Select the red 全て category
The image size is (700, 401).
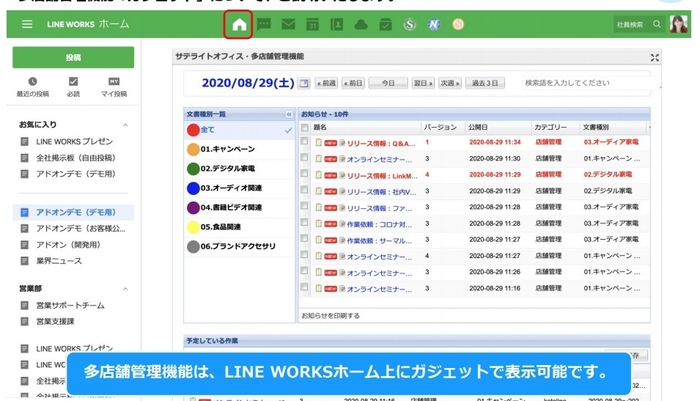(x=239, y=130)
